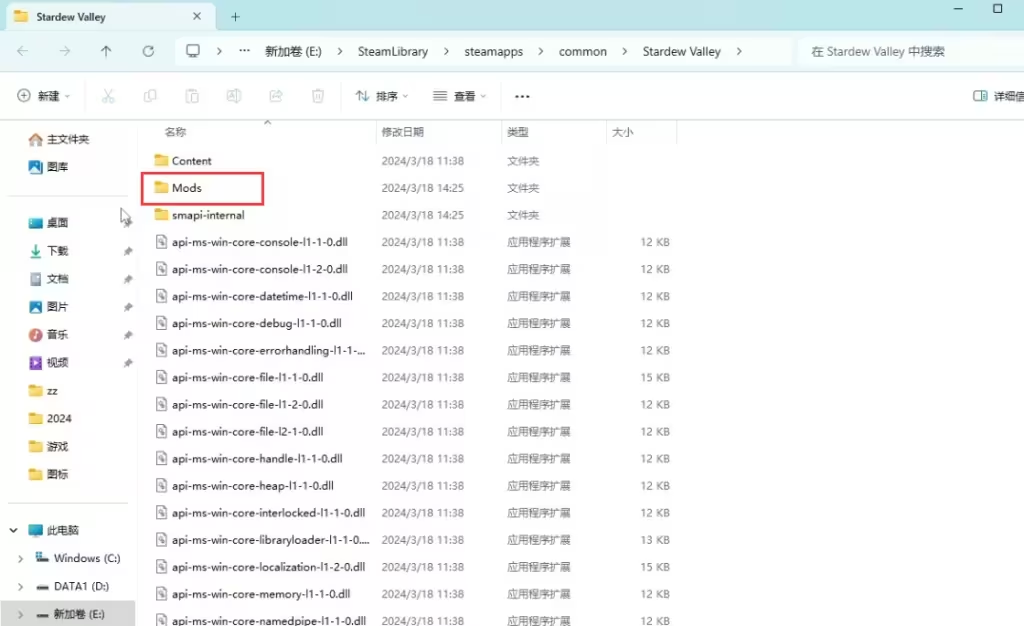Viewport: 1024px width, 626px height.
Task: Click the search box for Stardew Valley
Action: tap(910, 52)
